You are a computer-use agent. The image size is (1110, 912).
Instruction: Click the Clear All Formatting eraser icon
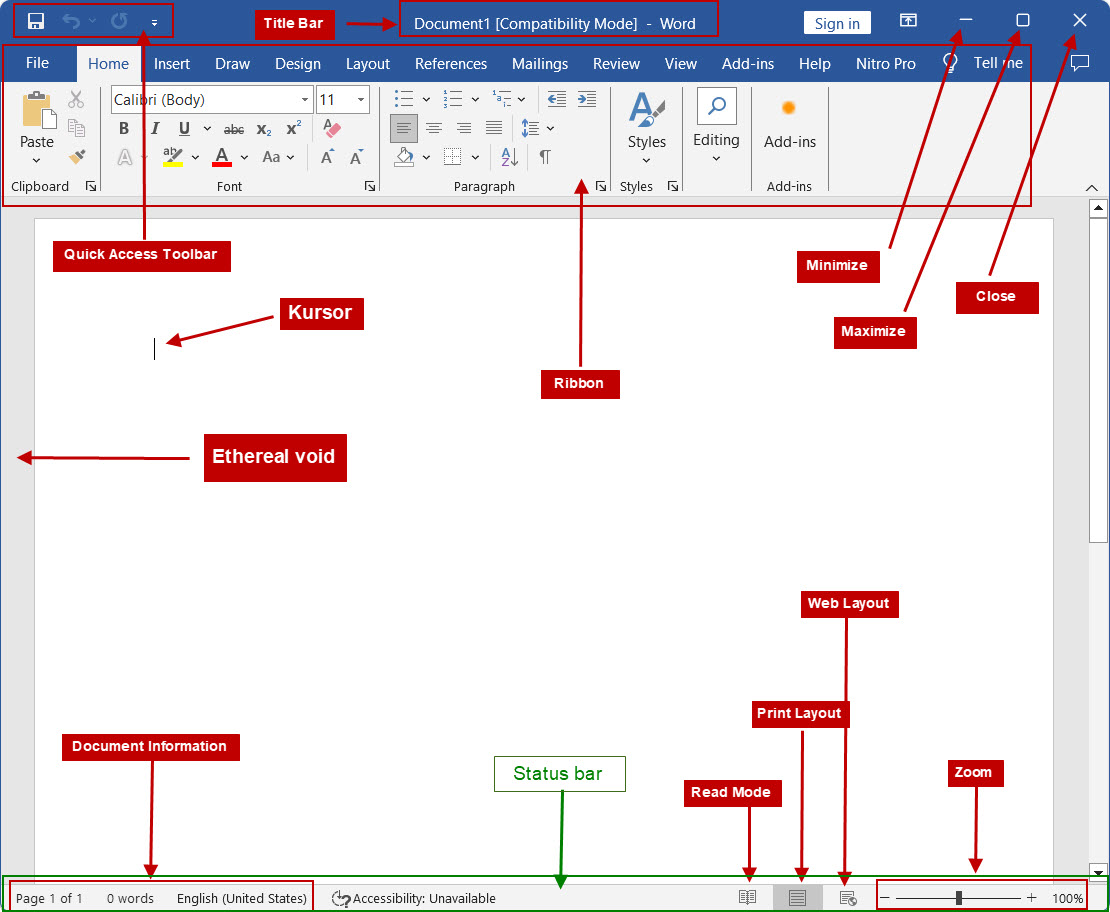coord(333,128)
